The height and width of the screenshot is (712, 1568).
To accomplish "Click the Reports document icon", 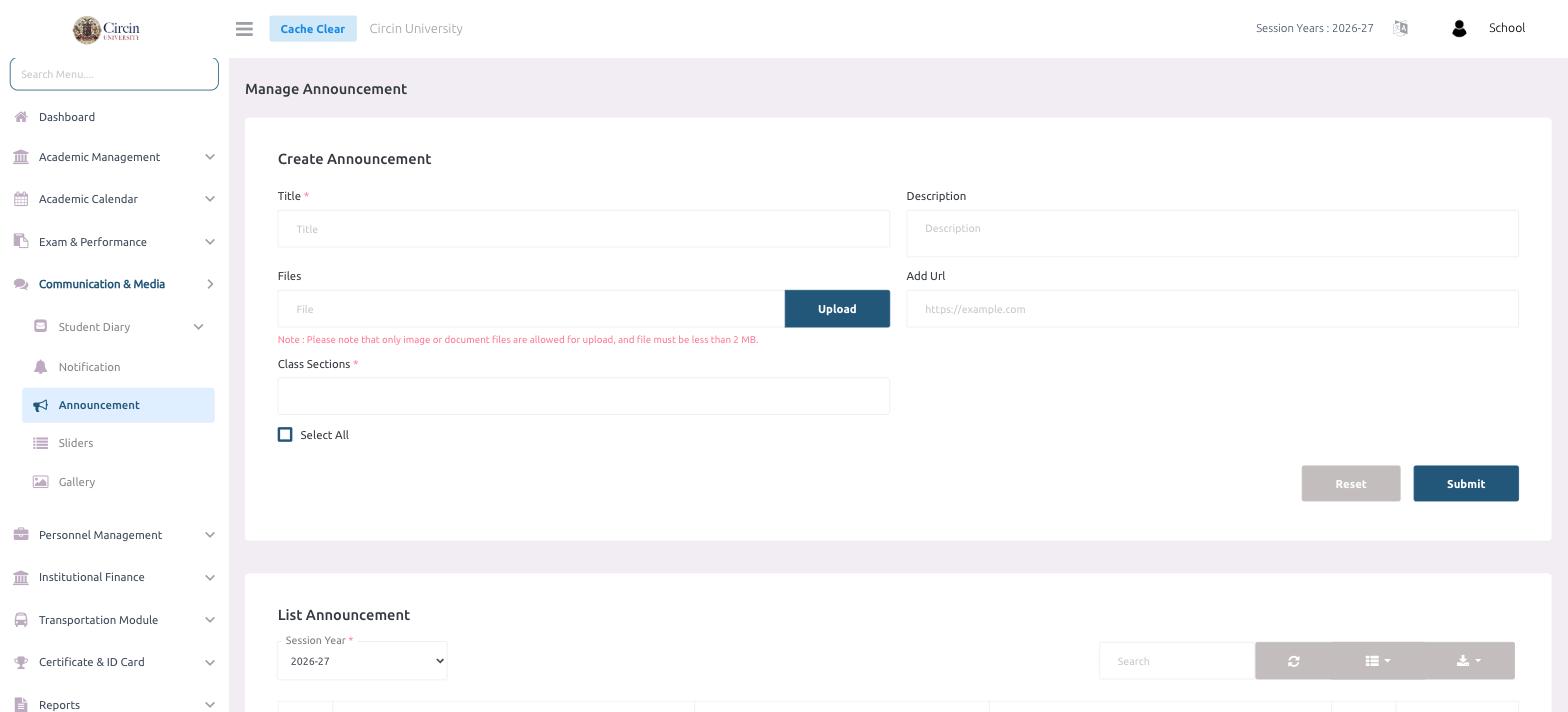I will (21, 704).
